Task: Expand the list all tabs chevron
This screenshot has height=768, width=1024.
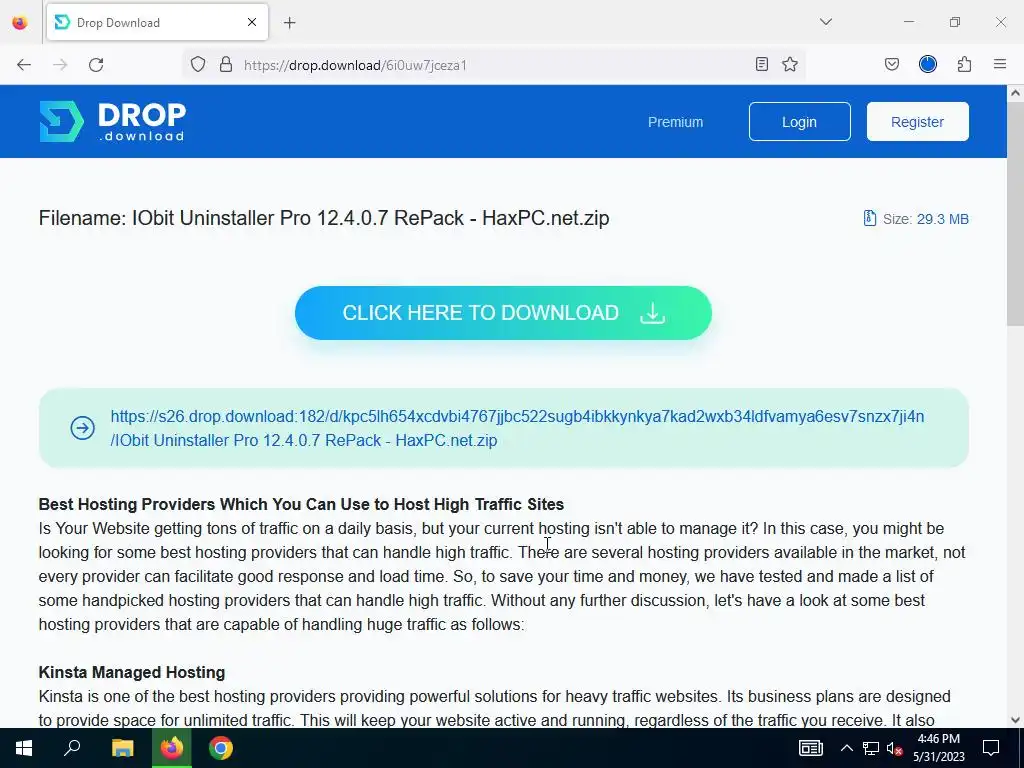Action: 826,22
